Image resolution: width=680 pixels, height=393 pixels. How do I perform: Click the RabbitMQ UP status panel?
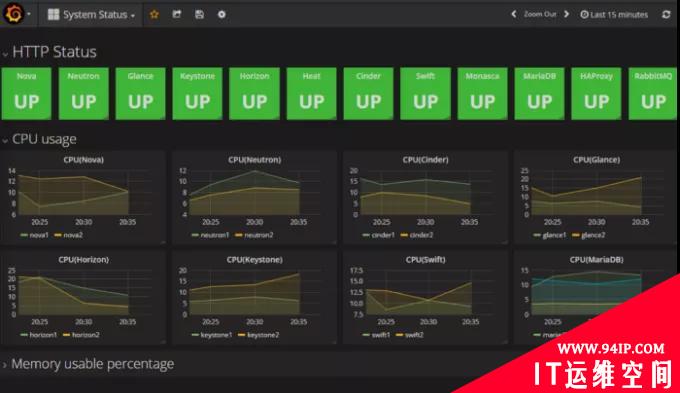[653, 93]
